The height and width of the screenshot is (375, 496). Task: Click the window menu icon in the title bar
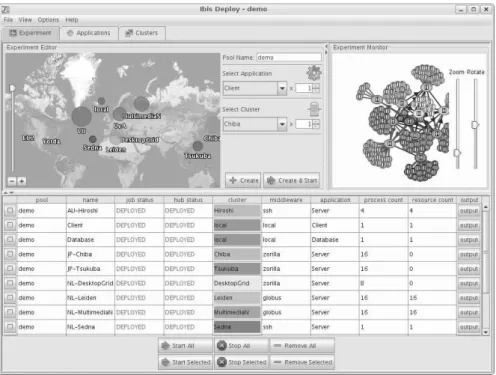point(6,9)
